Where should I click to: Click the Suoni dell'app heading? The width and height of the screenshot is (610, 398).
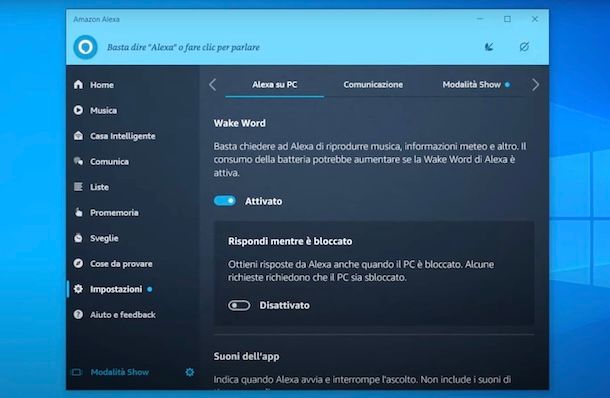(246, 356)
